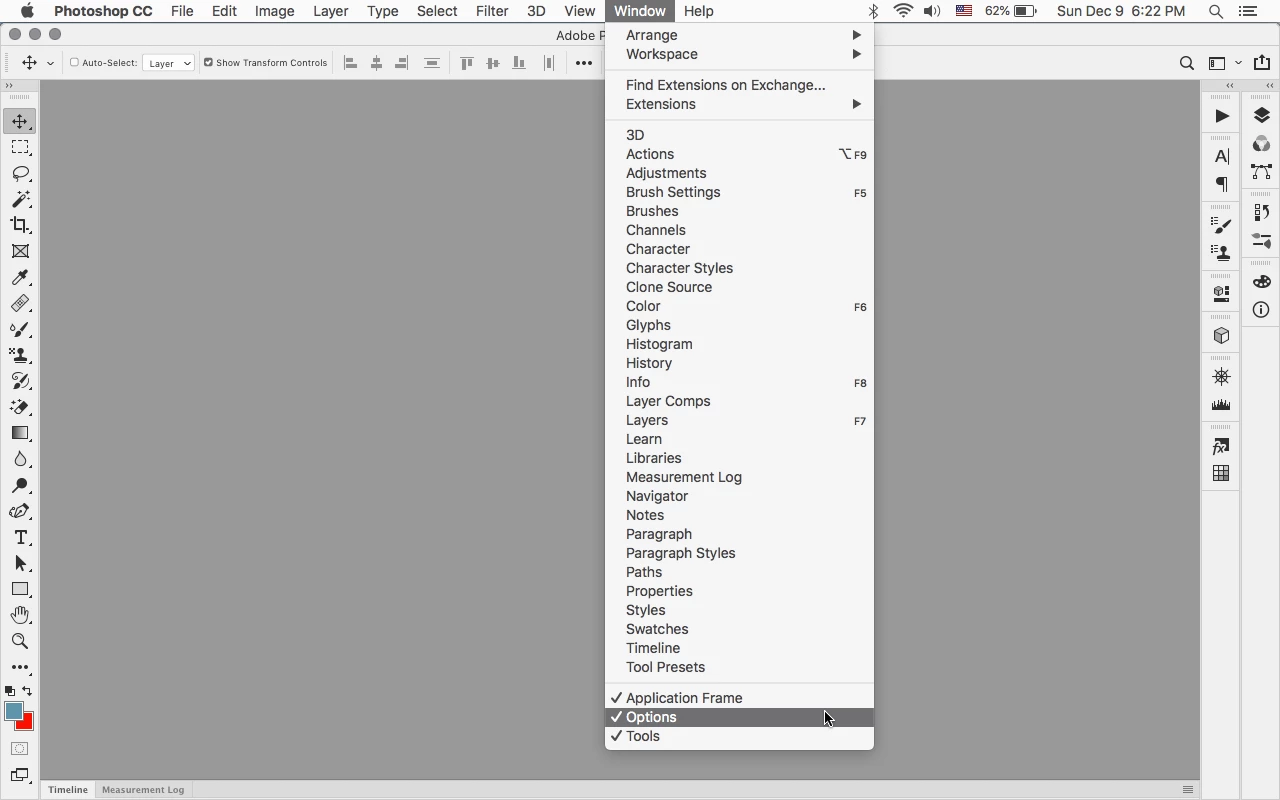
Task: Choose Brush Settings from the Window menu
Action: click(x=740, y=192)
